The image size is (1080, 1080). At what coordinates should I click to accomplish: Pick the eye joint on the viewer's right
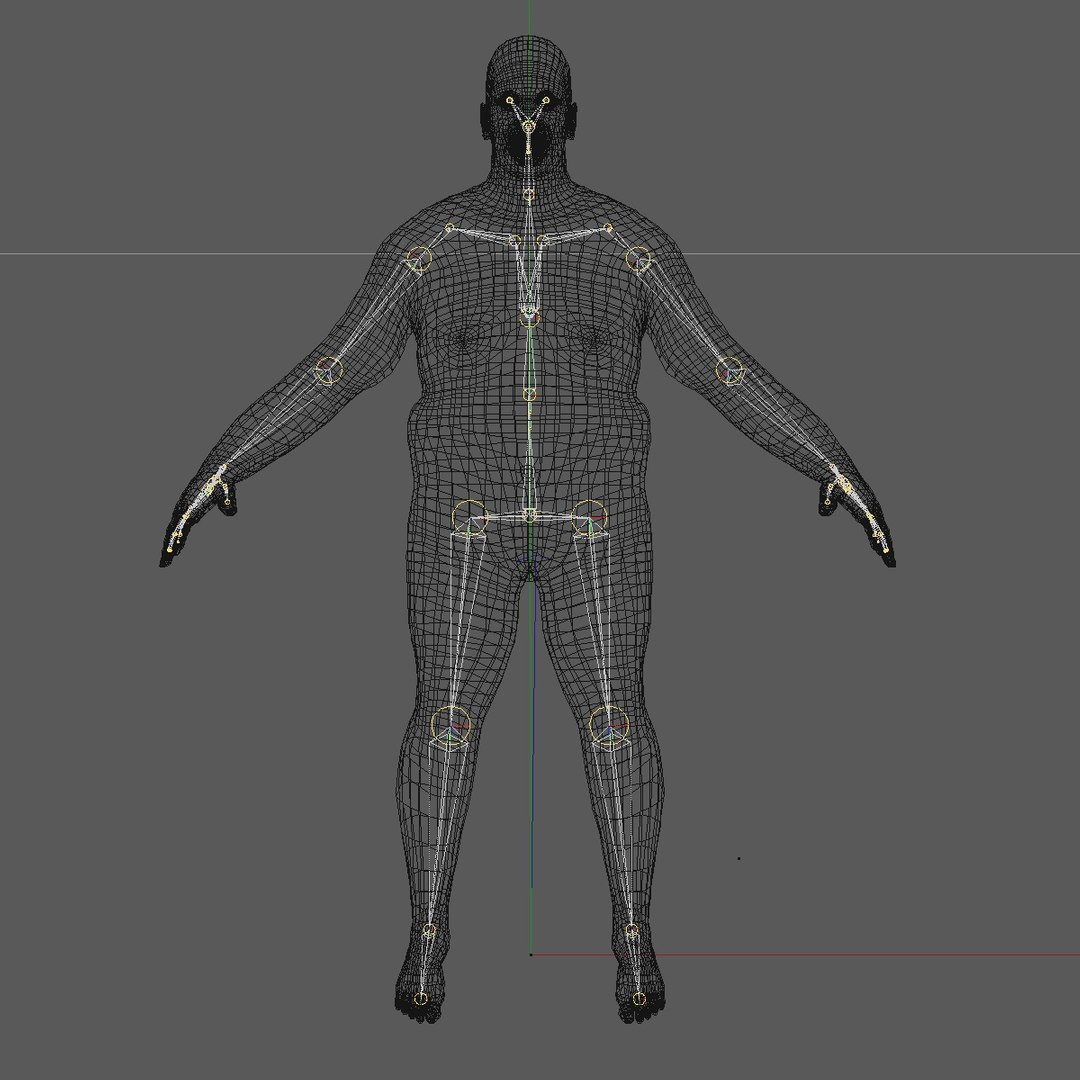coord(546,101)
